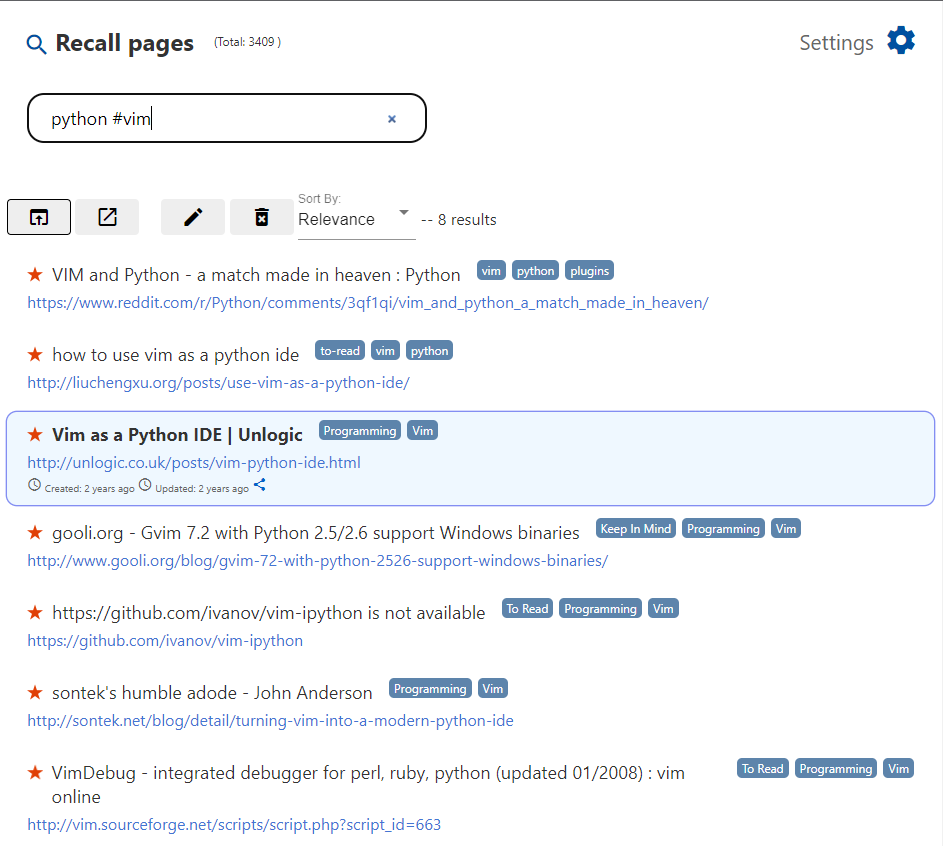
Task: Open Settings via the gear icon
Action: [x=899, y=40]
